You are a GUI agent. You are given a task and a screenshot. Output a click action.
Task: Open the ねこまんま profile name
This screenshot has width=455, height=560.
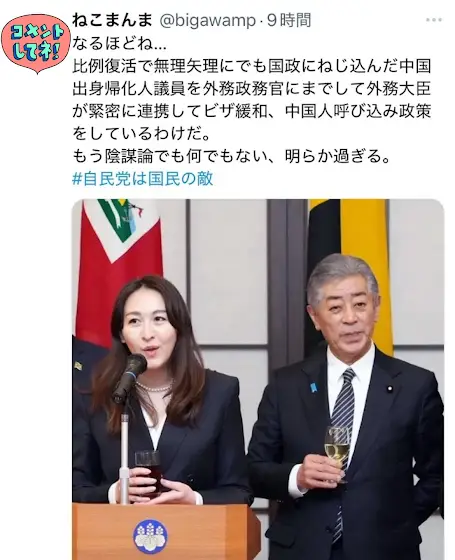pos(112,20)
